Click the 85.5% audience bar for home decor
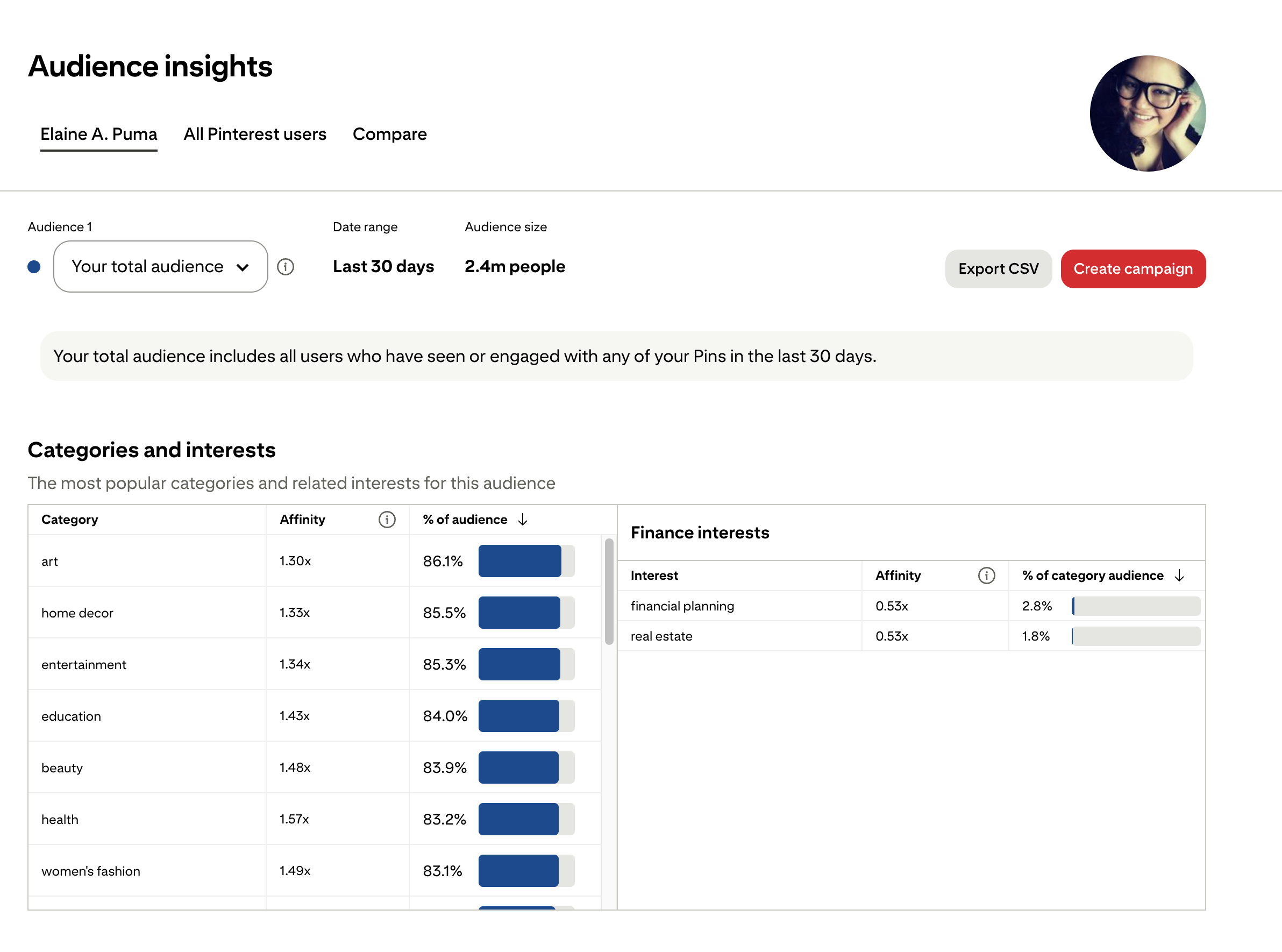The image size is (1282, 952). [x=526, y=613]
